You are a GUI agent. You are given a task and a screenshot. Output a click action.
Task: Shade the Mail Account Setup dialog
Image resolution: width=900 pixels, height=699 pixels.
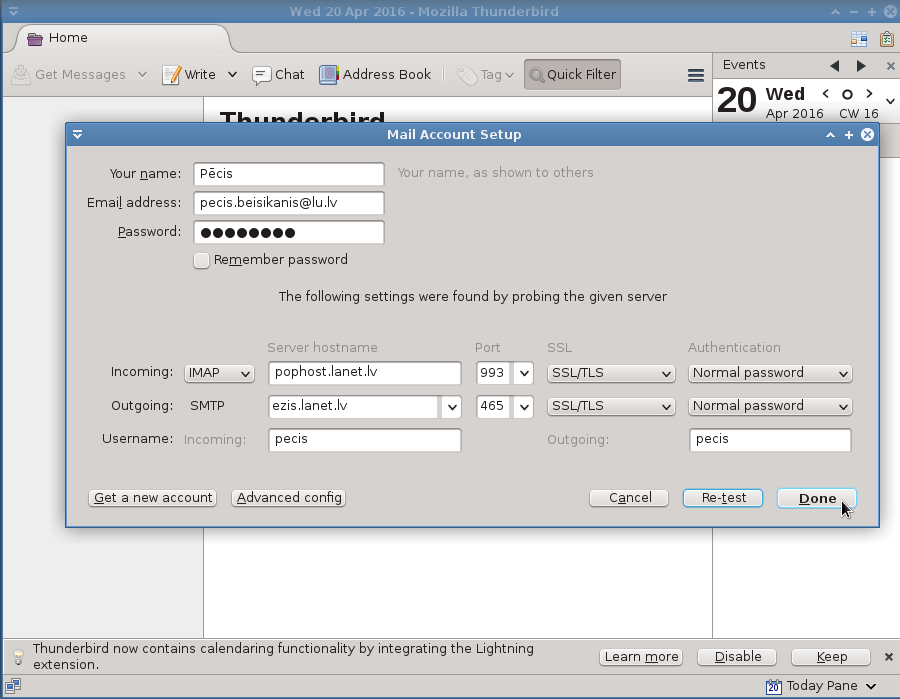pyautogui.click(x=830, y=135)
